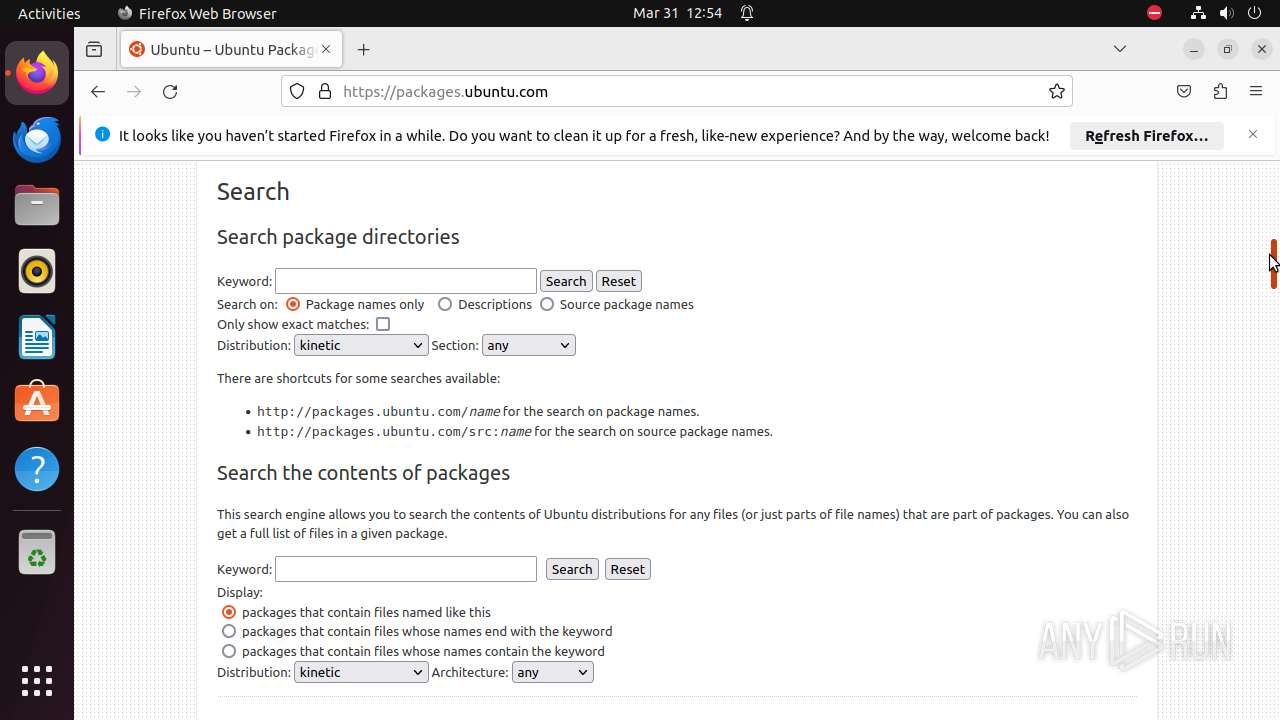Screen dimensions: 1280x720
Task: Select files named like this option
Action: (229, 612)
